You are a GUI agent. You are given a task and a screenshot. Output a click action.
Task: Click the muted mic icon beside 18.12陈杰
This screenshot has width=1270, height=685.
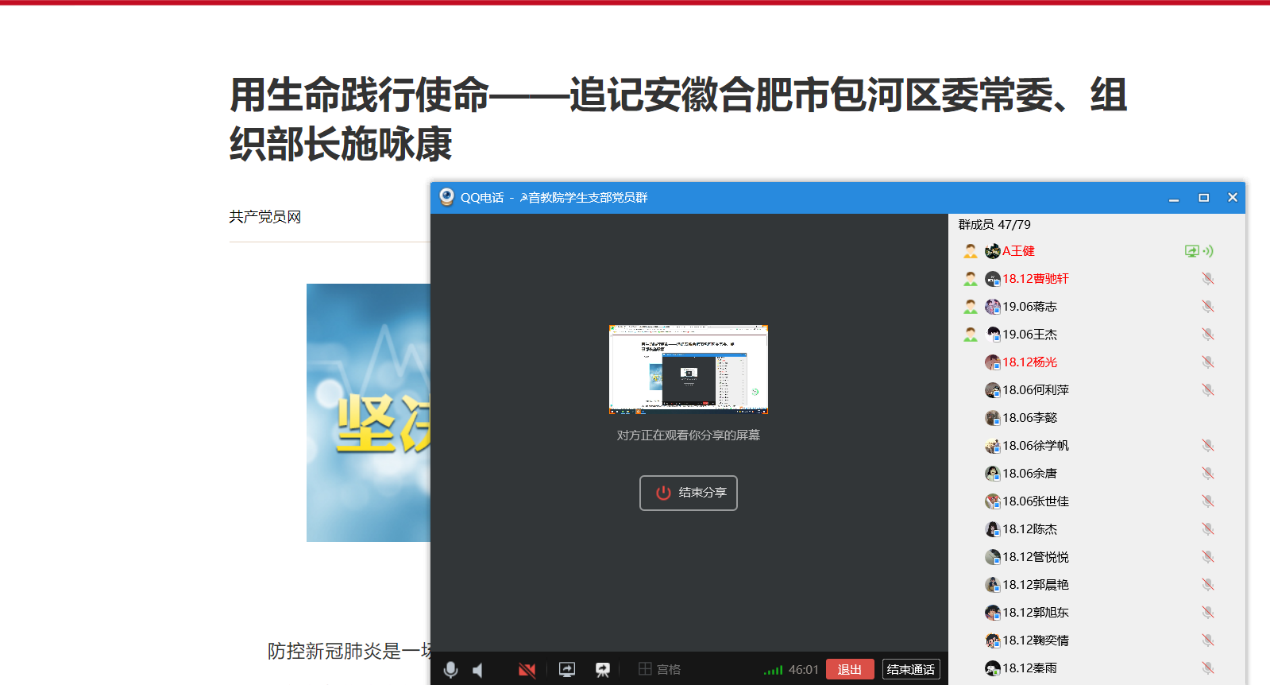[x=1208, y=529]
